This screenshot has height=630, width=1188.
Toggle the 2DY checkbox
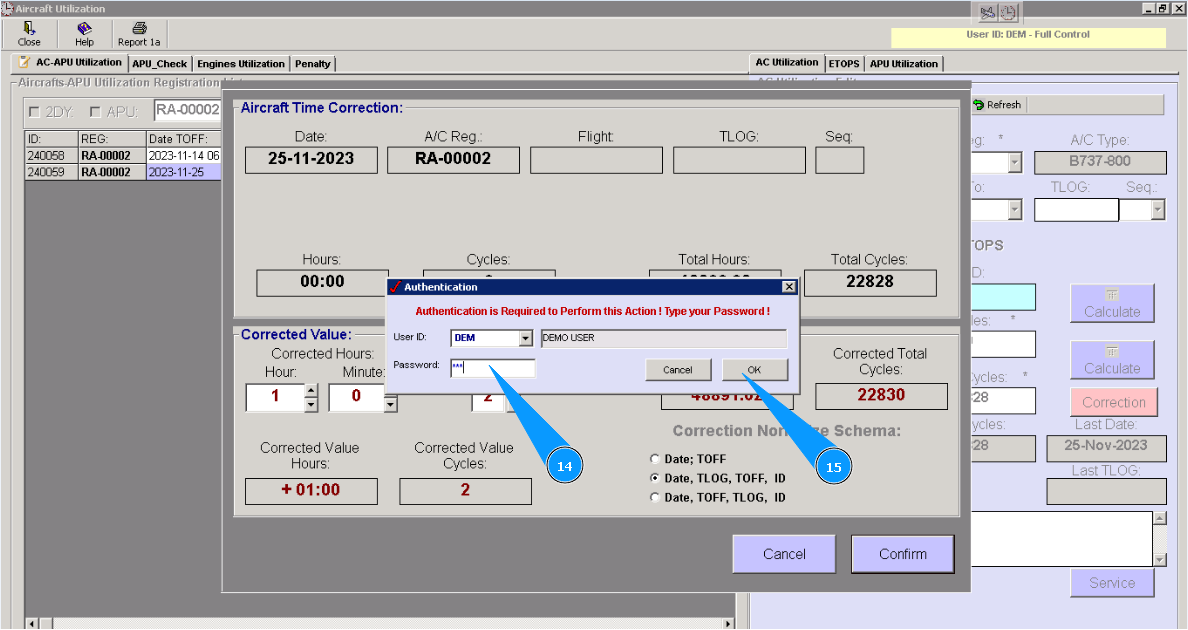tap(34, 112)
